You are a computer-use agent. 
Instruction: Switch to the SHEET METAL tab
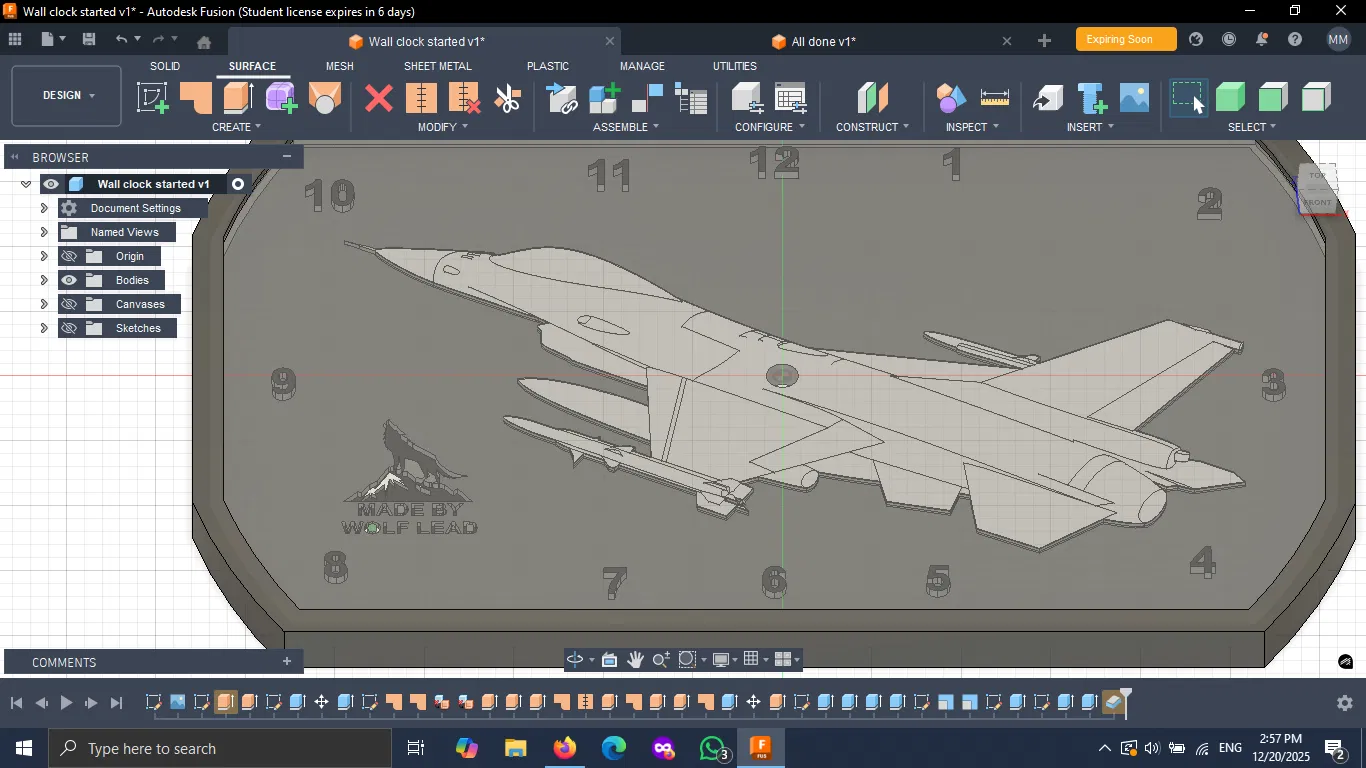437,66
